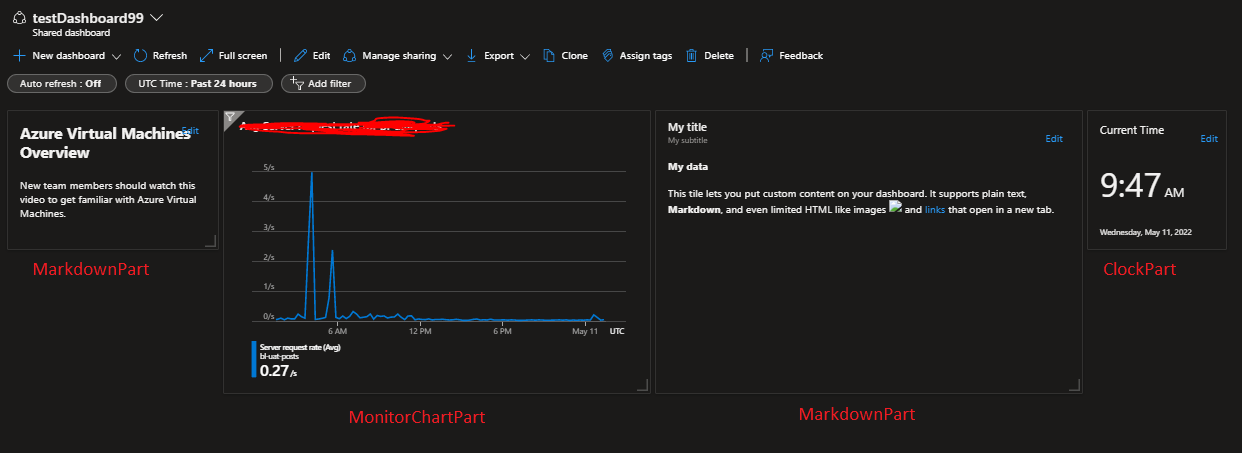This screenshot has height=453, width=1242.
Task: Click the New dashboard plus icon
Action: 19,56
